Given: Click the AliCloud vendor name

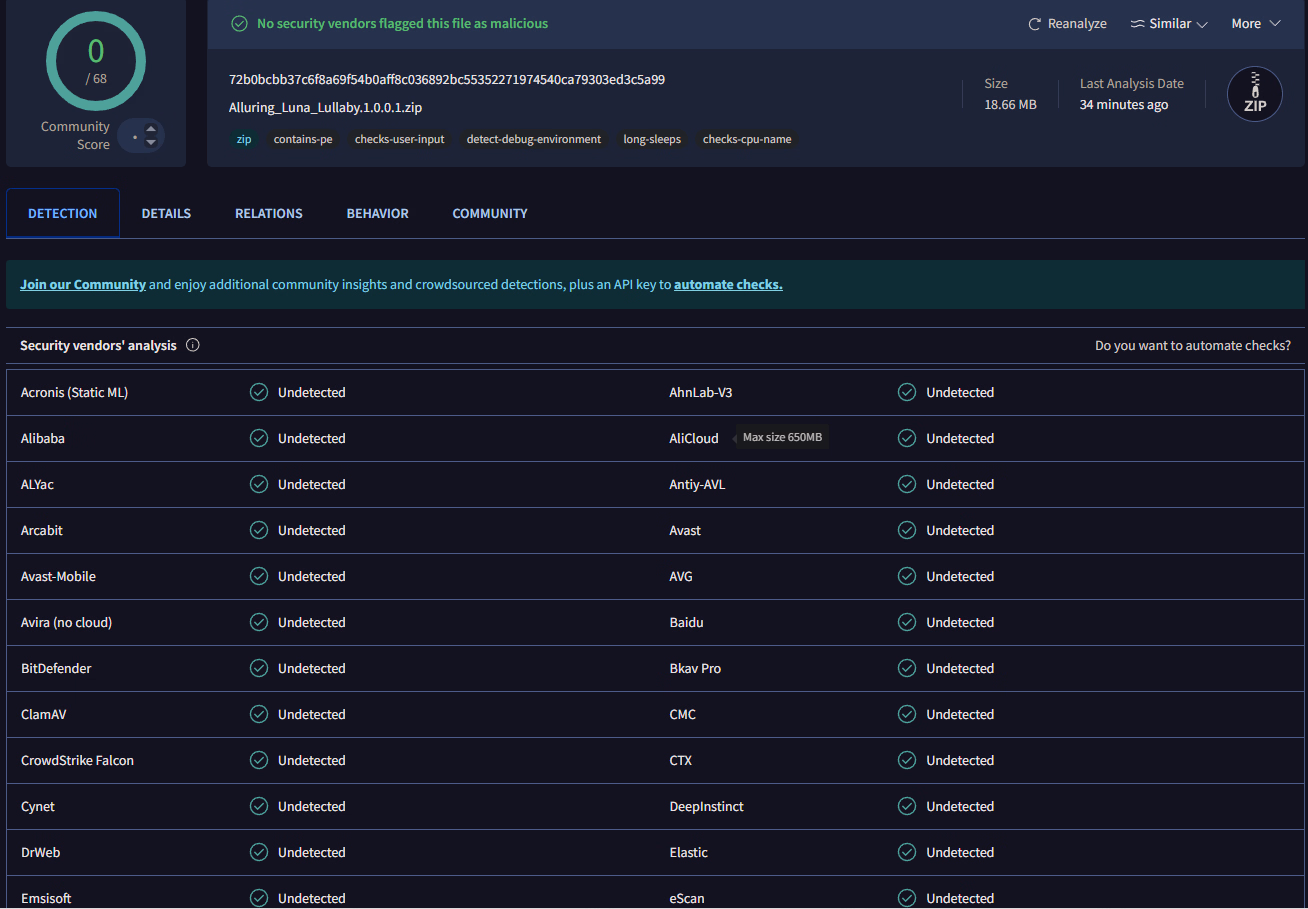Looking at the screenshot, I should click(x=694, y=438).
